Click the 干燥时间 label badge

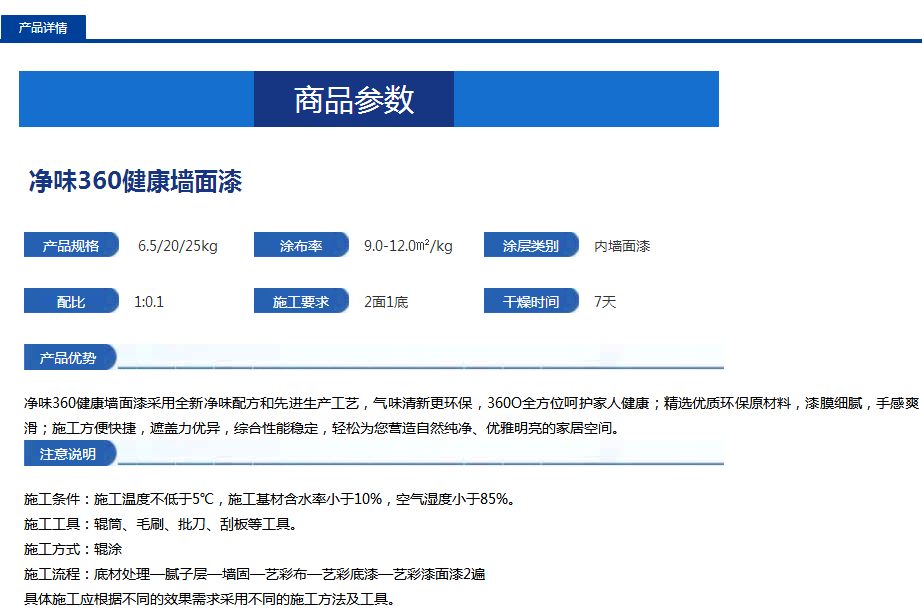click(x=531, y=301)
